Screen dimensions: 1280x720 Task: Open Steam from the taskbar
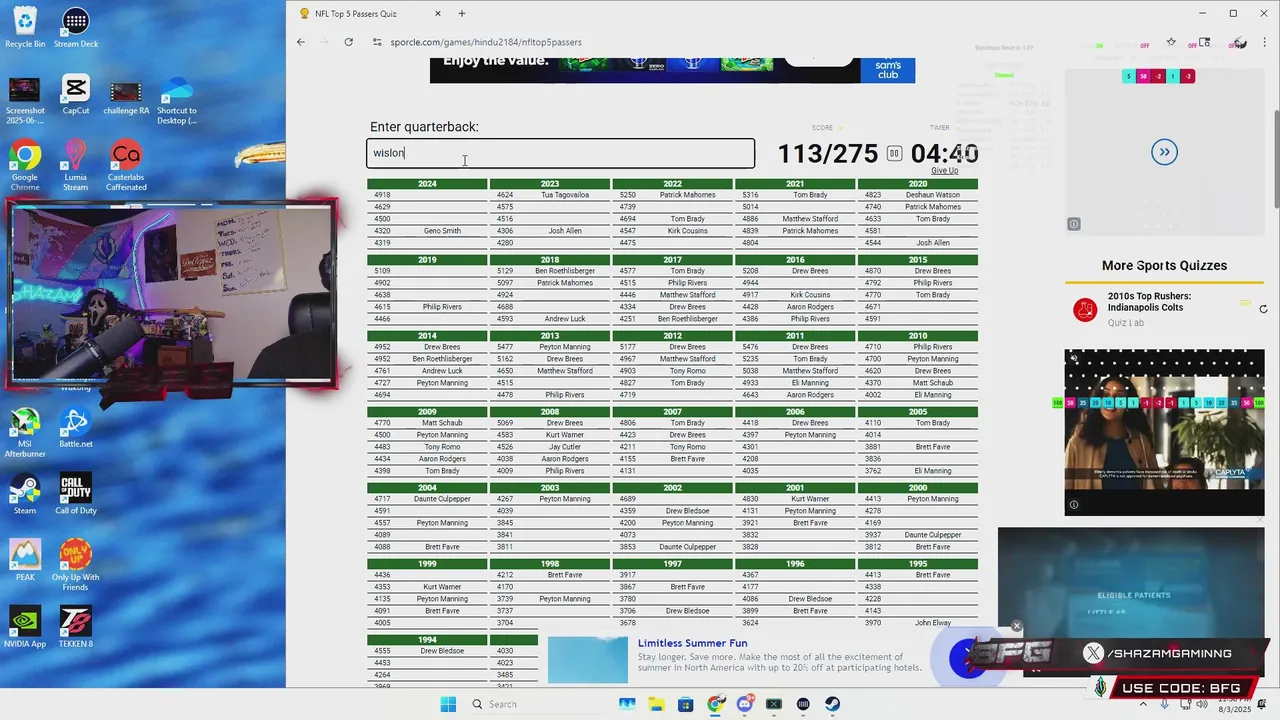pos(832,704)
